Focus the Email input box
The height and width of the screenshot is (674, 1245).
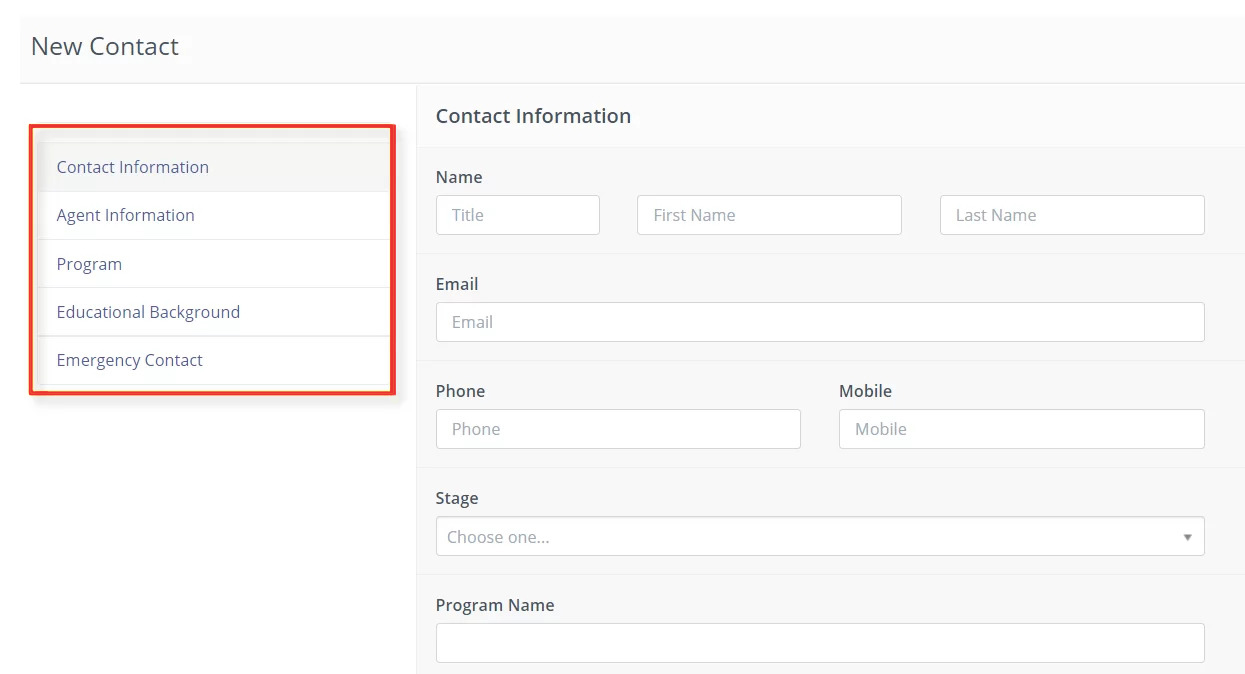819,322
